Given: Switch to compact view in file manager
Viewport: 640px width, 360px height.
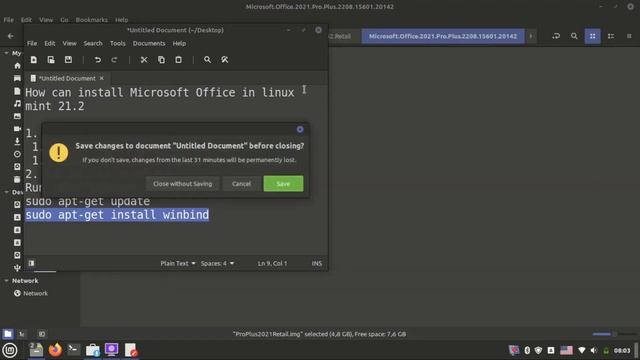Looking at the screenshot, I should 629,36.
